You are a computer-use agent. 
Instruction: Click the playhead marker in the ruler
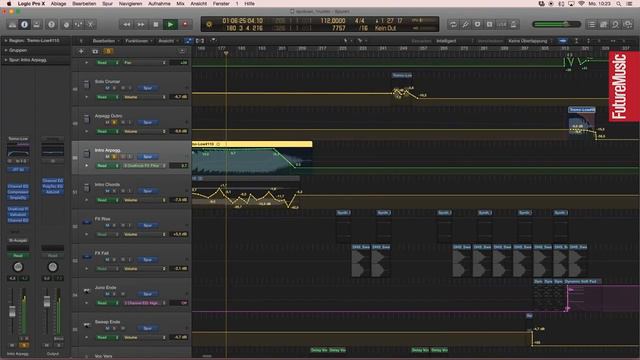[x=226, y=53]
